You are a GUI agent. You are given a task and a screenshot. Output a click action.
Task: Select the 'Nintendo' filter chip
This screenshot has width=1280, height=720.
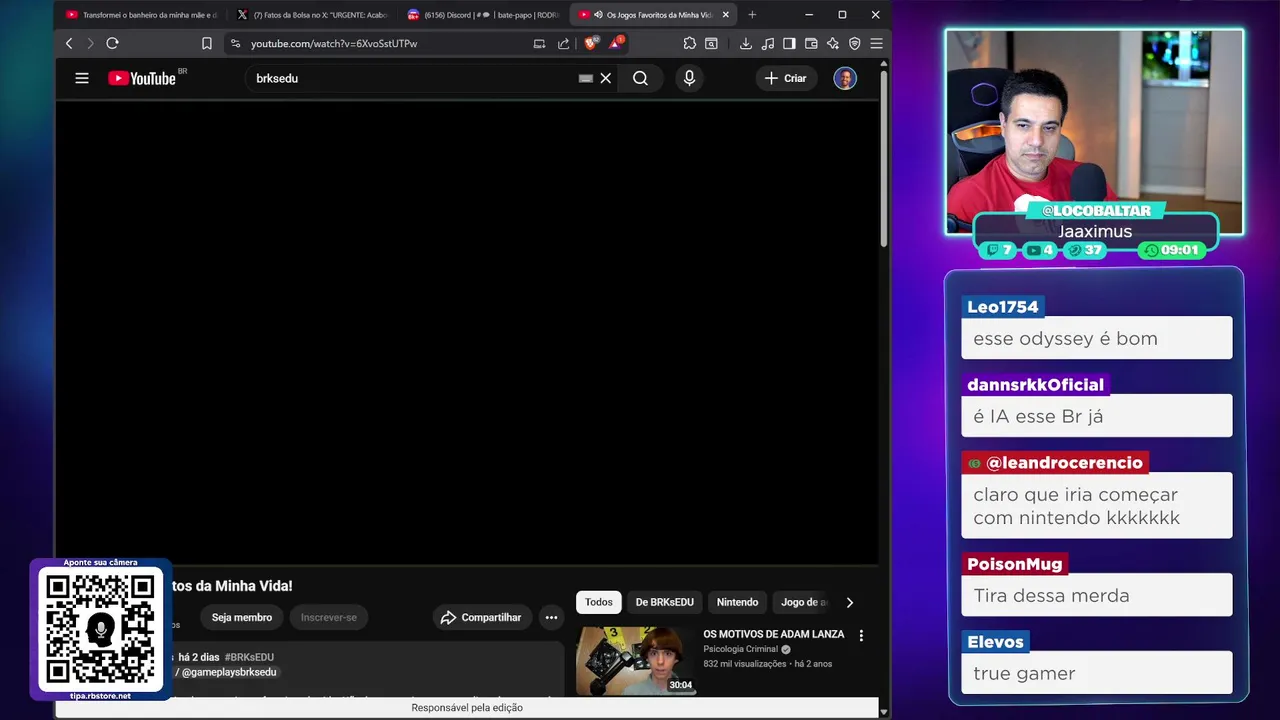point(737,602)
